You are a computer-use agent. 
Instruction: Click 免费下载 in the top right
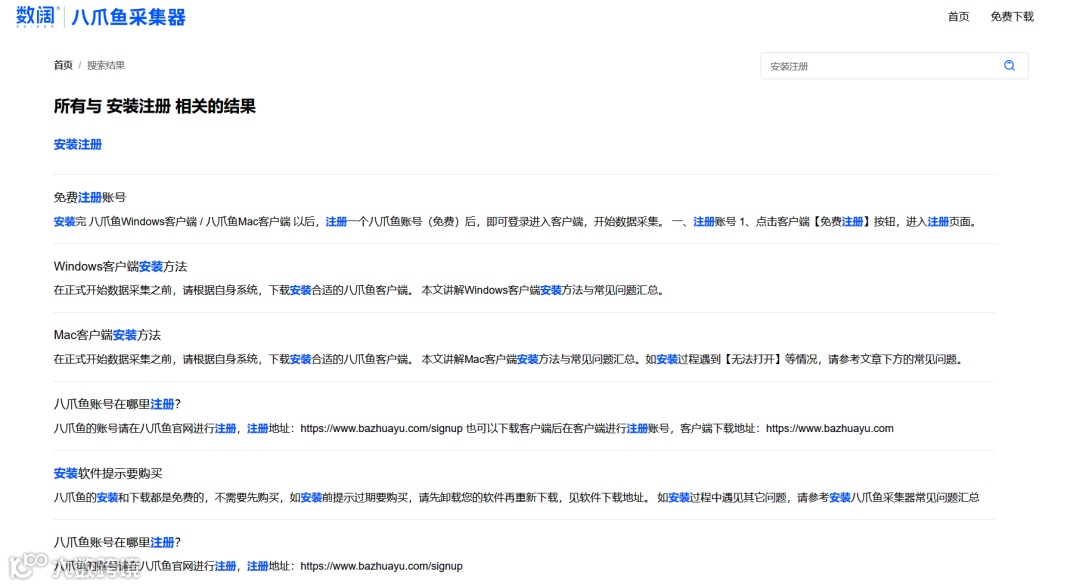1012,16
